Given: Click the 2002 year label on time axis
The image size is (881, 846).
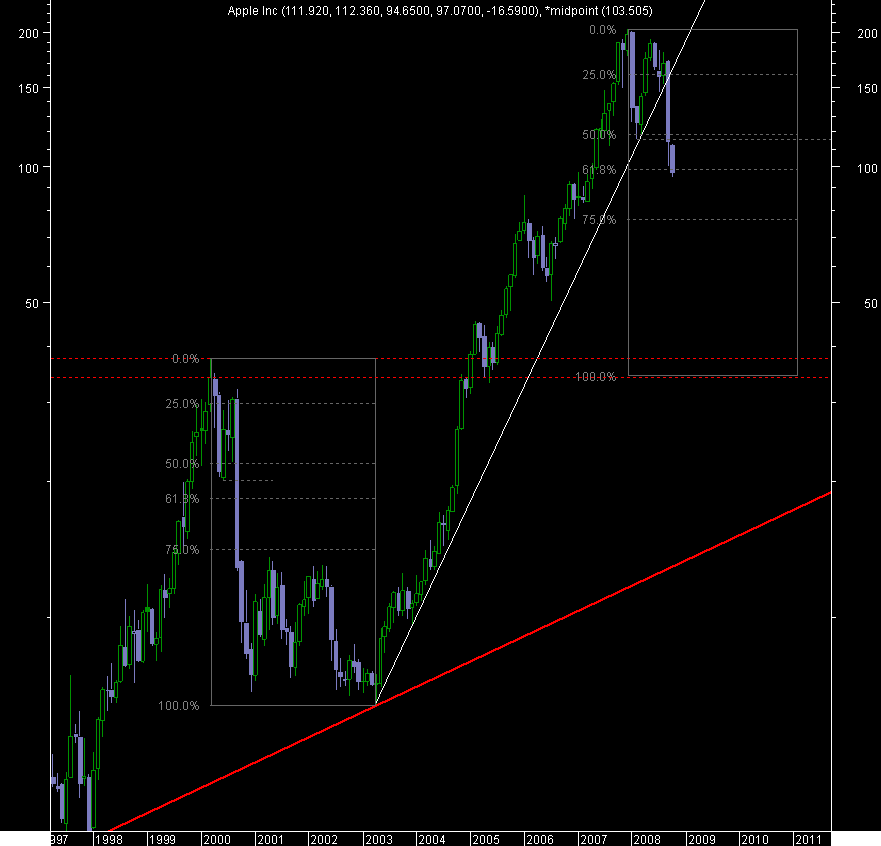Looking at the screenshot, I should pos(324,839).
